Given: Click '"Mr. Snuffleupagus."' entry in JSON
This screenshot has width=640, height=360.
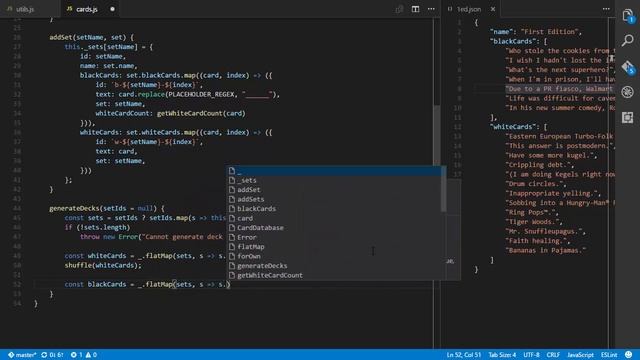Looking at the screenshot, I should click(545, 231).
